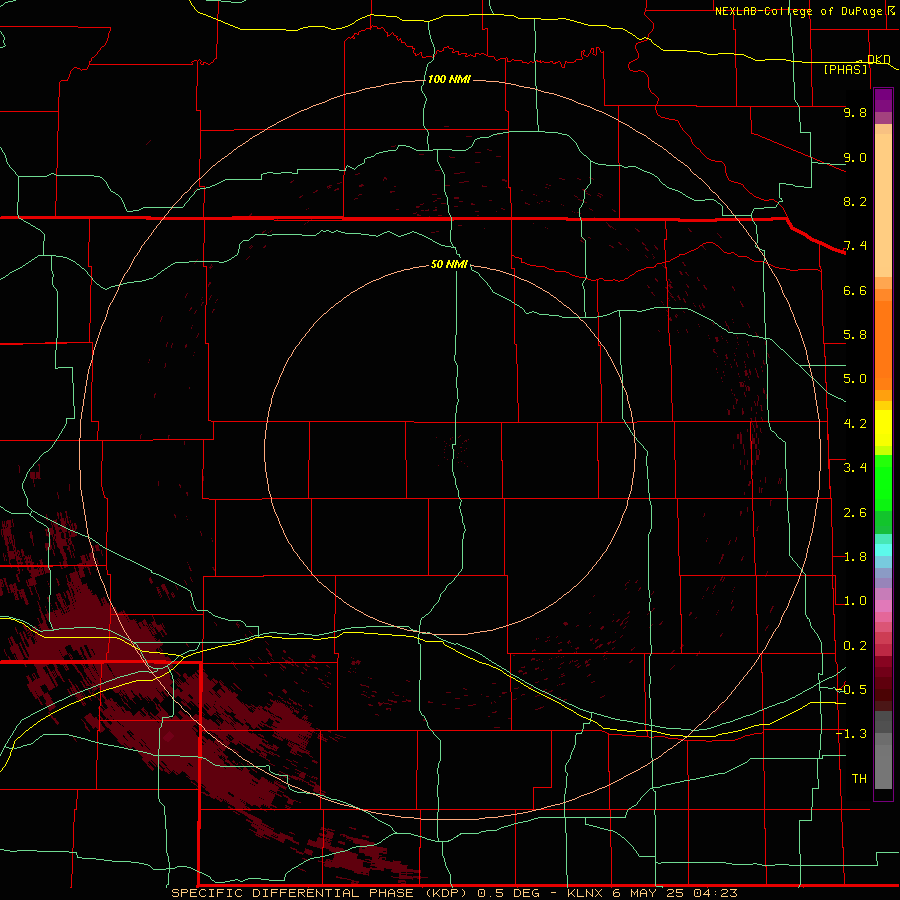Click the 5.0 scale value
Image resolution: width=900 pixels, height=900 pixels.
pyautogui.click(x=855, y=379)
